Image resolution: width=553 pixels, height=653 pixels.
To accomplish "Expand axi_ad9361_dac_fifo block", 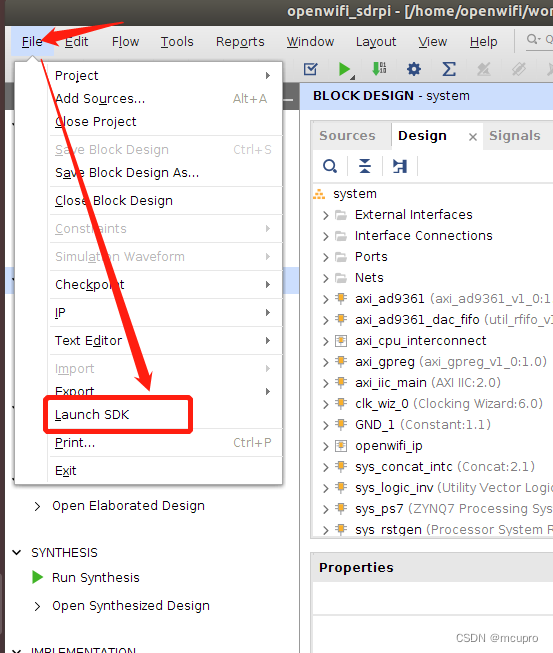I will click(326, 320).
